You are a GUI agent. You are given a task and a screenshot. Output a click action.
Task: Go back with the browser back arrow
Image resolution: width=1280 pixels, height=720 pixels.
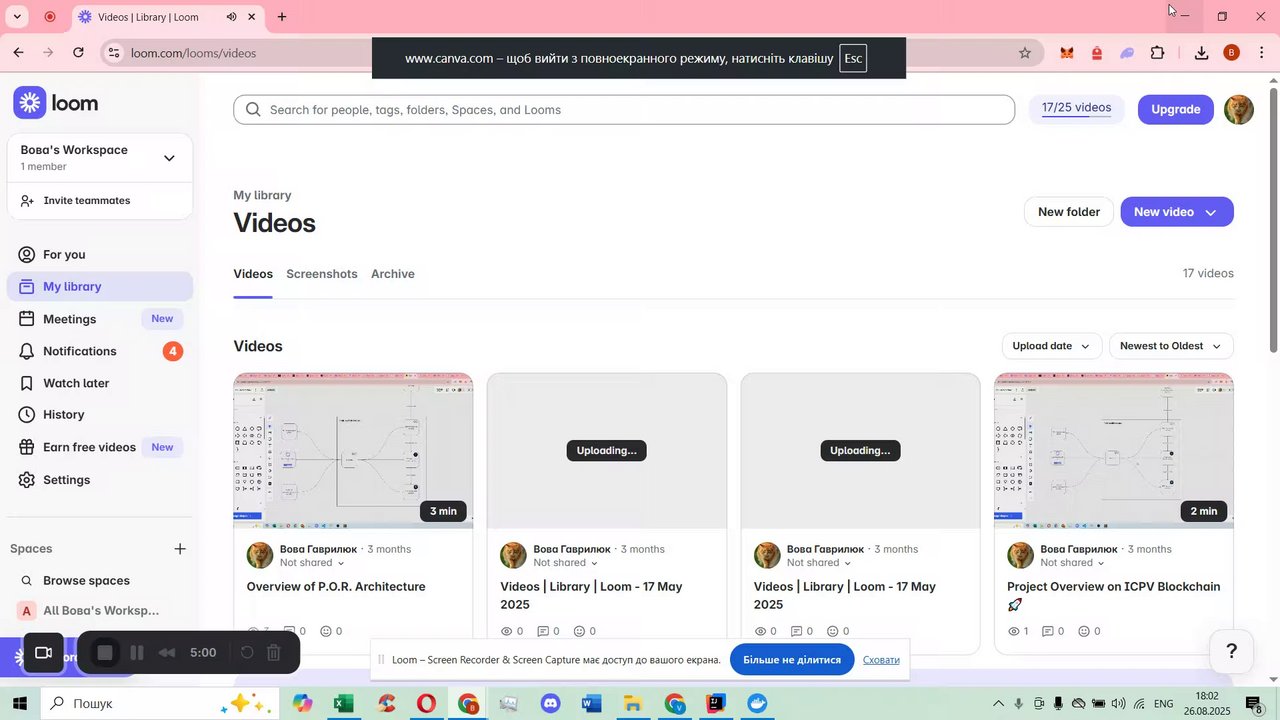point(18,53)
